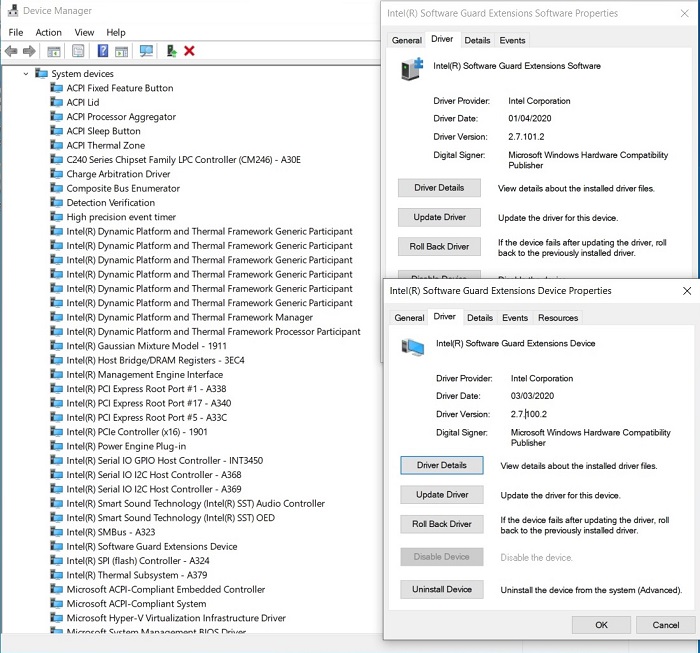Click the icon beside High precision event timer

tap(57, 216)
